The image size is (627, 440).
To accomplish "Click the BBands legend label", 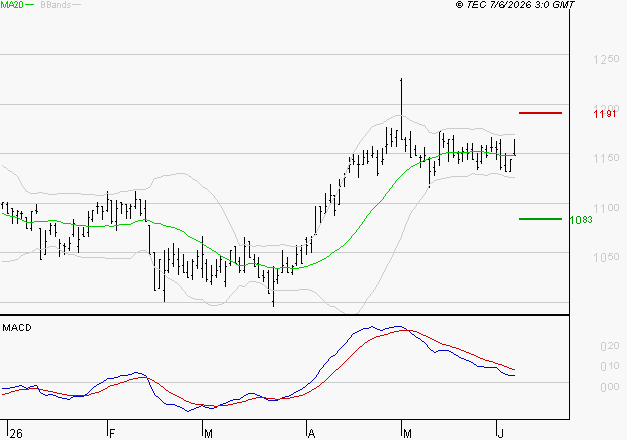I will tap(56, 5).
